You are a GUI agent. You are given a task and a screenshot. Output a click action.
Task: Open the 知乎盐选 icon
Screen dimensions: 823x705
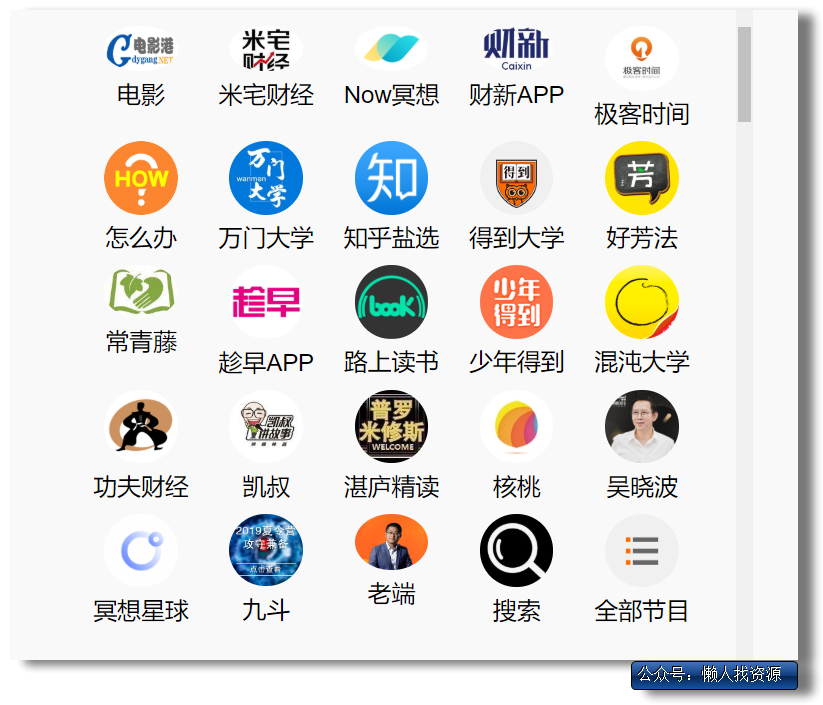click(391, 178)
